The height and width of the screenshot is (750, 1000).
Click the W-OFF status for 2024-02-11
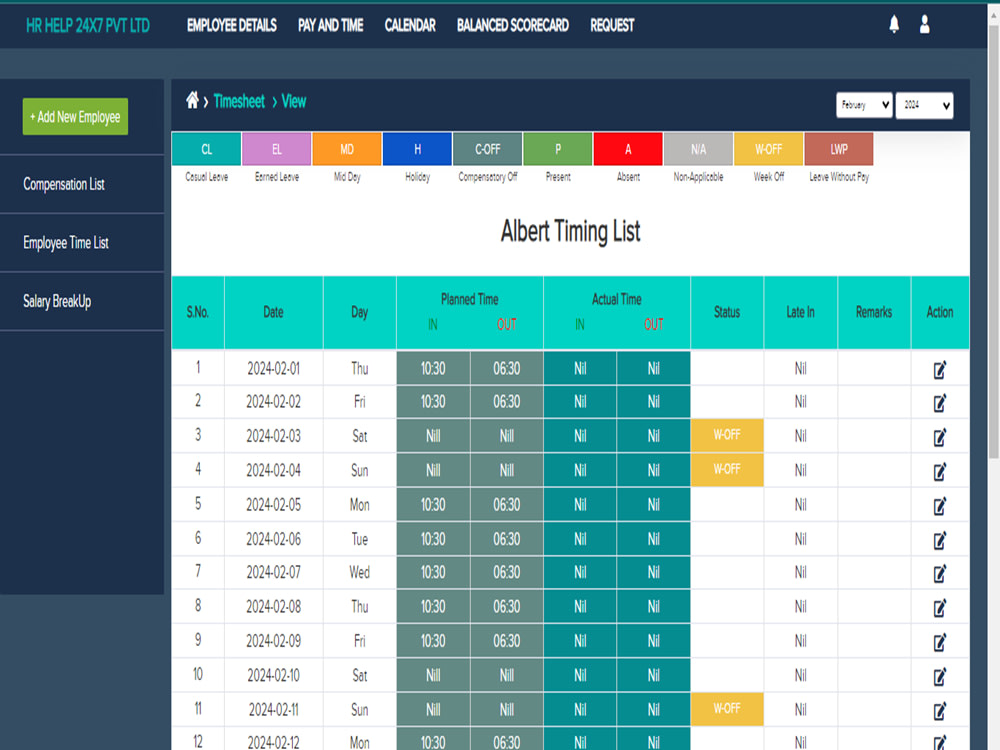coord(727,709)
